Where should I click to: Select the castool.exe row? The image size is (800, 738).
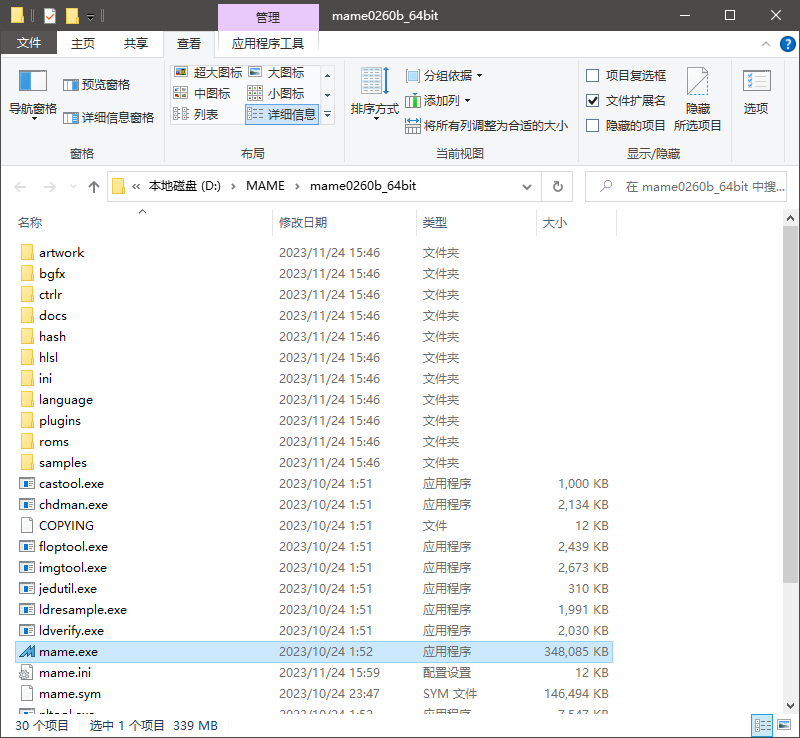point(314,483)
